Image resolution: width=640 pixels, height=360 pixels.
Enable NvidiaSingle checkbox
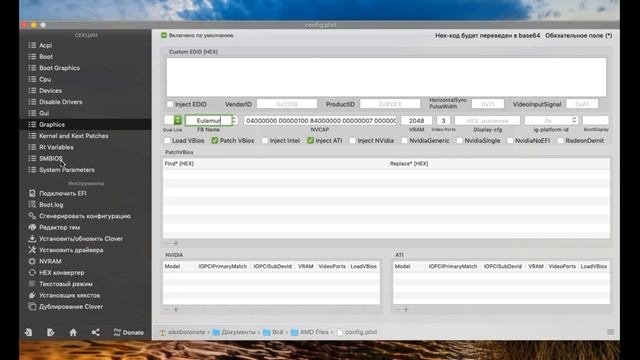pos(460,140)
